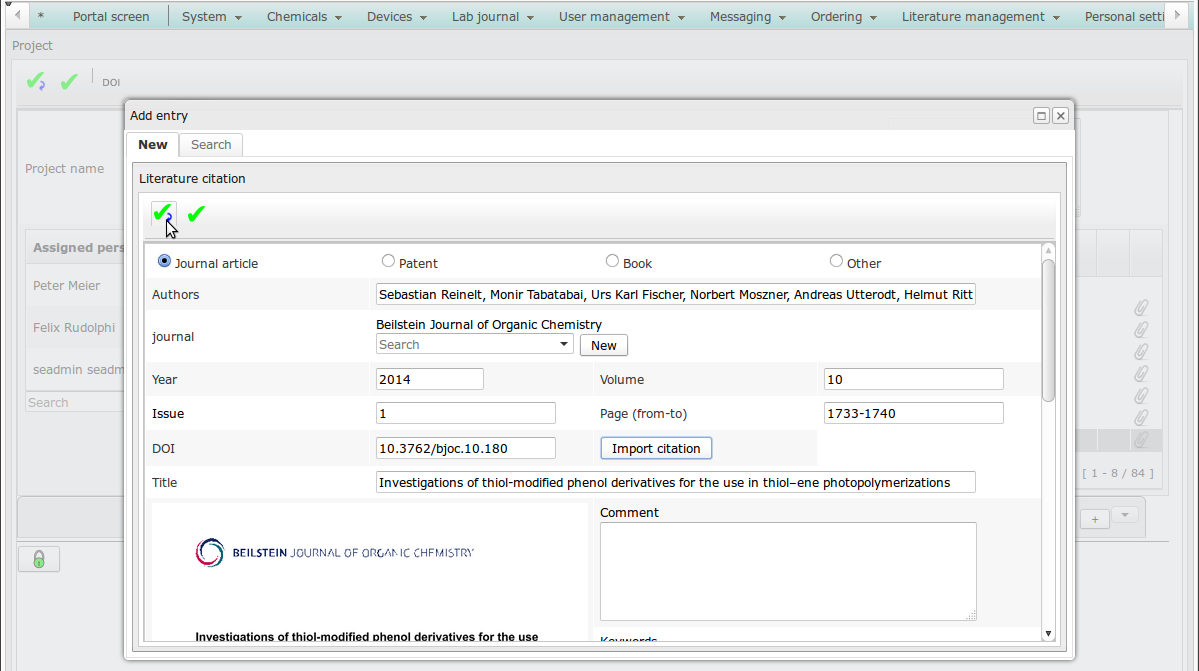Open the Chemicals menu dropdown
Screen dimensions: 1199x671
pos(304,17)
